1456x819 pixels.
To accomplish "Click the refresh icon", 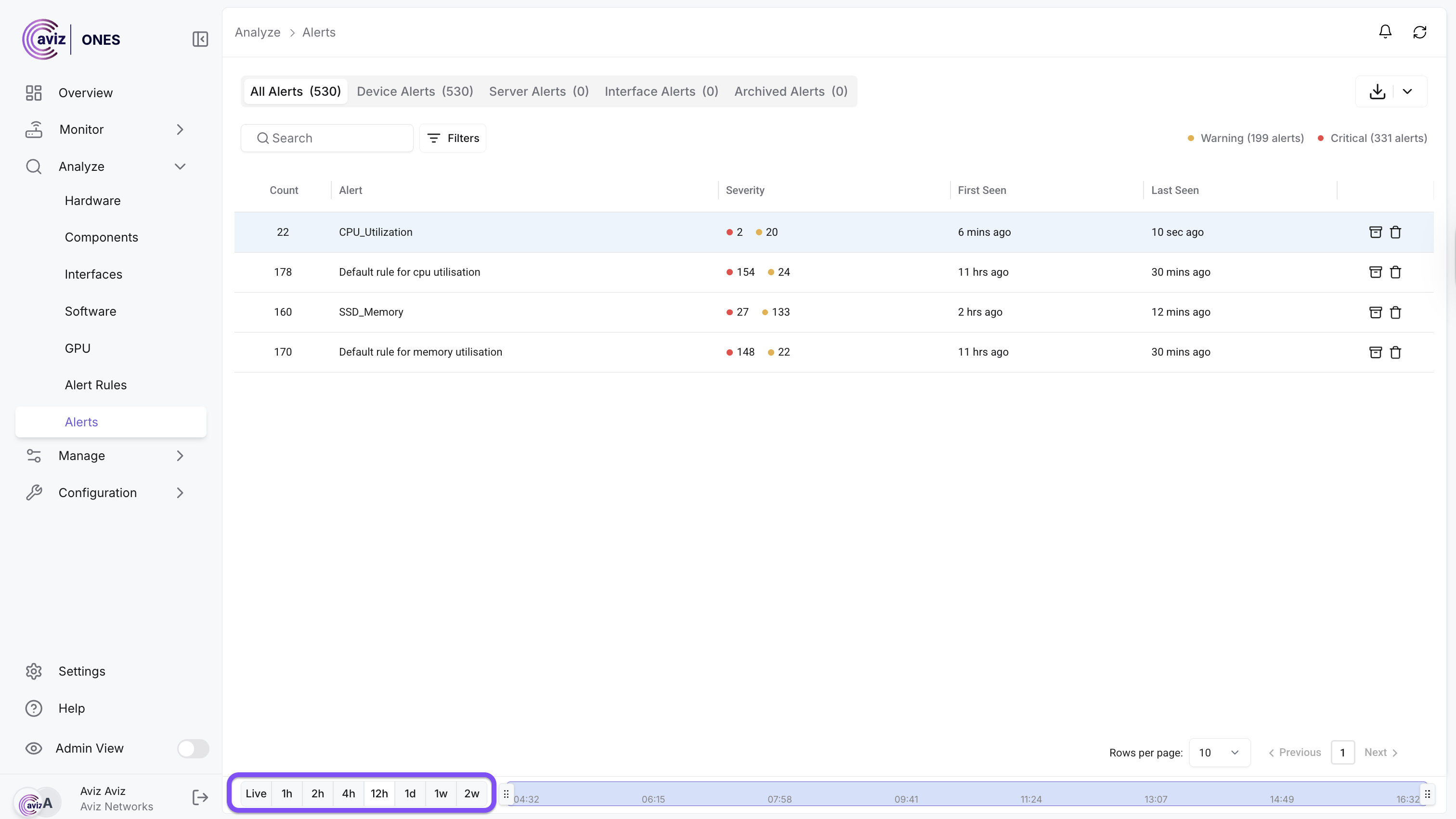I will [1419, 32].
